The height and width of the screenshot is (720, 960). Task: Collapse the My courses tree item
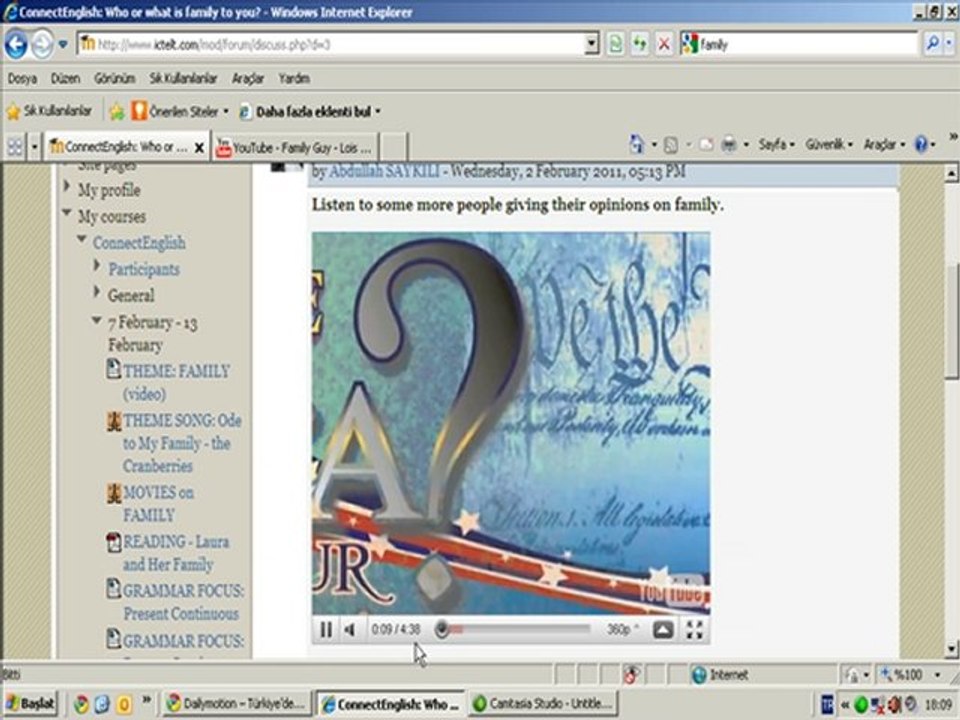[67, 212]
